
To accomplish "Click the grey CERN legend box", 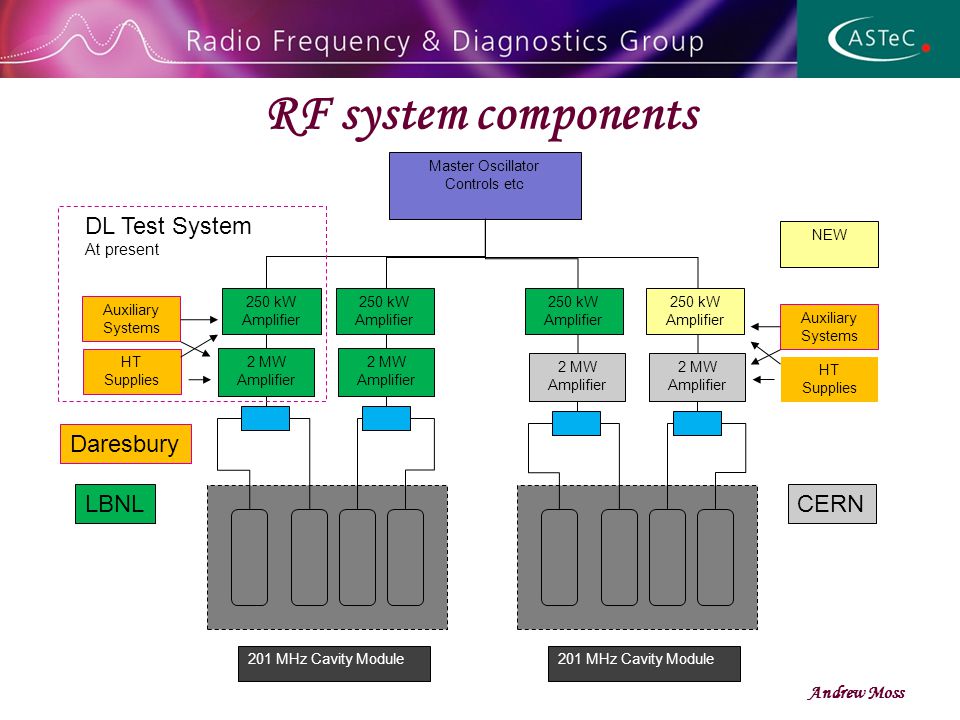I will [x=832, y=504].
